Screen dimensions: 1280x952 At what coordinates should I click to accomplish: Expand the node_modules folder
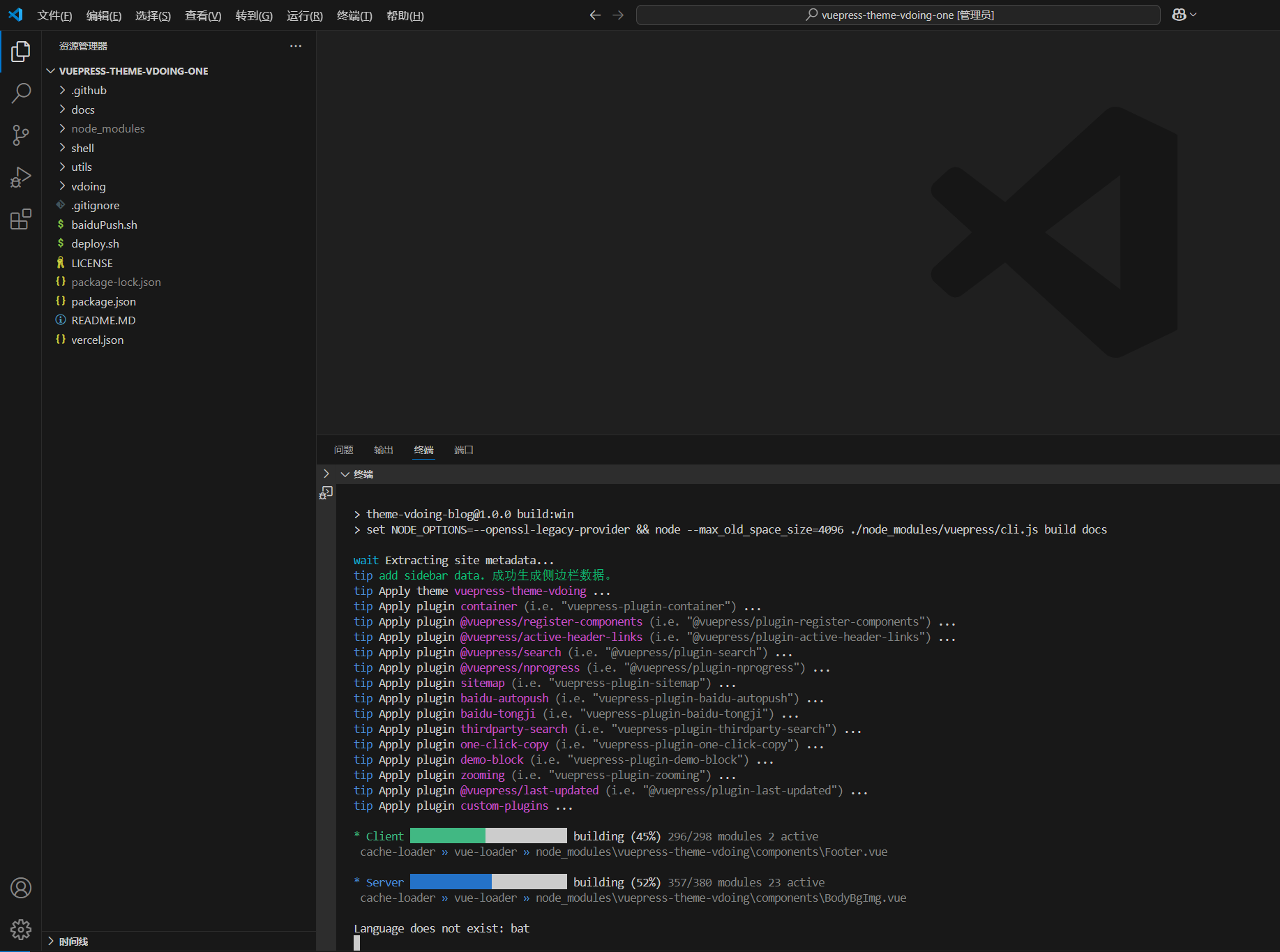63,128
